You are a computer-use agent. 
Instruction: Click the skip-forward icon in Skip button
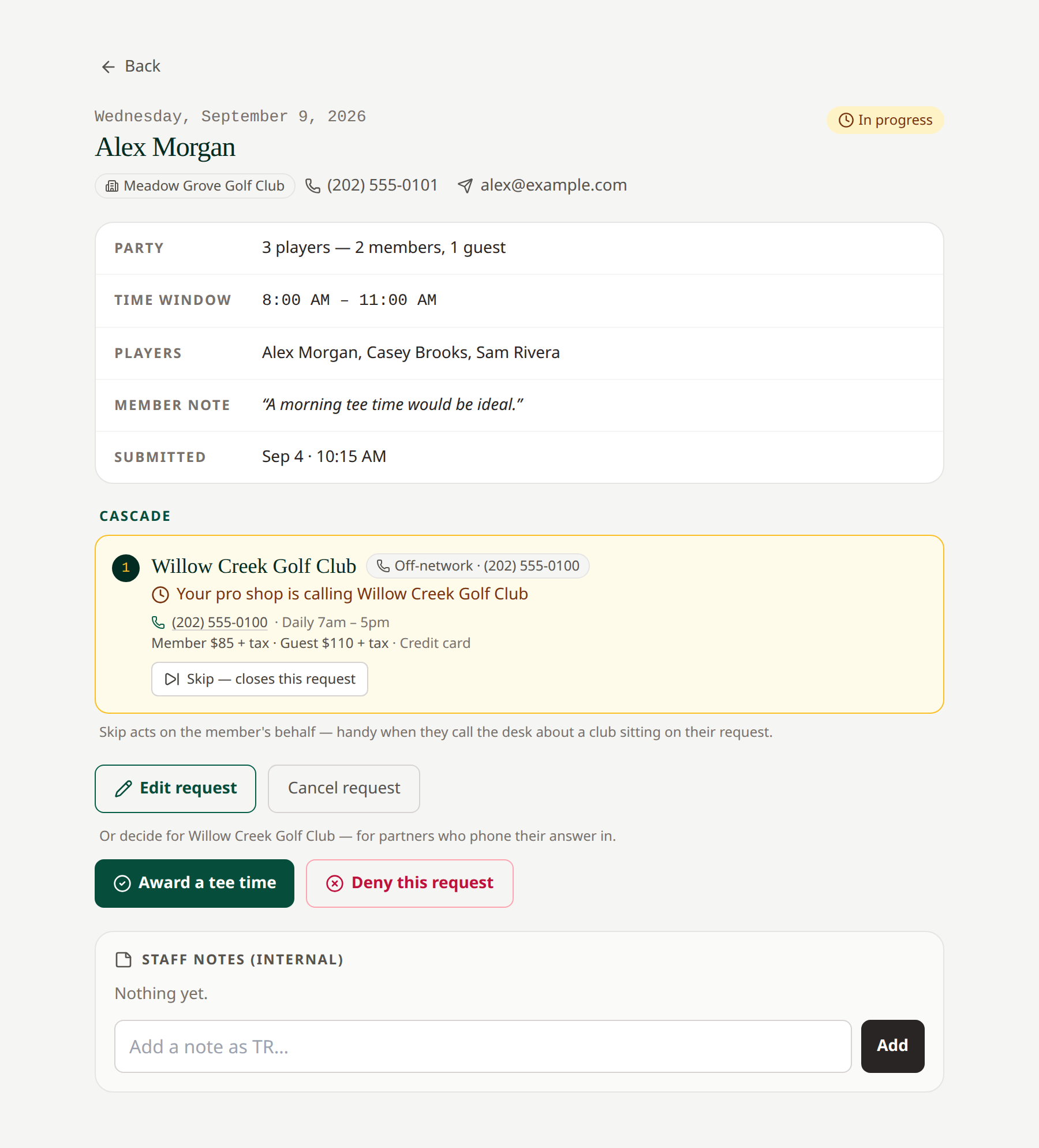(x=172, y=679)
